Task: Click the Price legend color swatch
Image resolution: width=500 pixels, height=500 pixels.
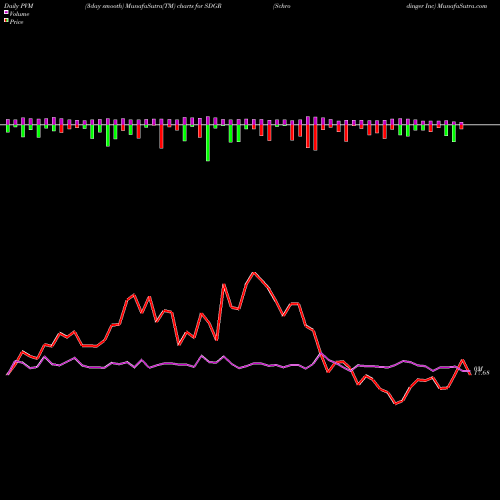Action: click(6, 20)
